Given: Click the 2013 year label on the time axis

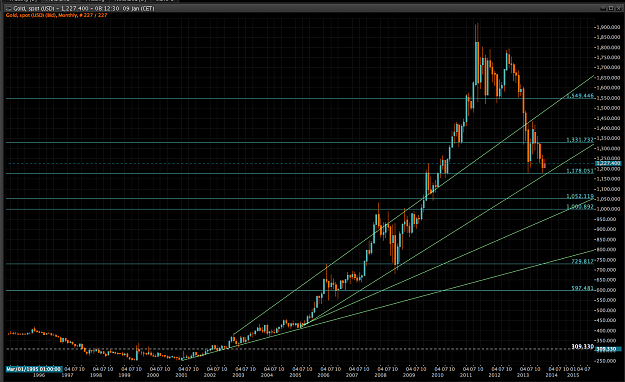Looking at the screenshot, I should 523,375.
